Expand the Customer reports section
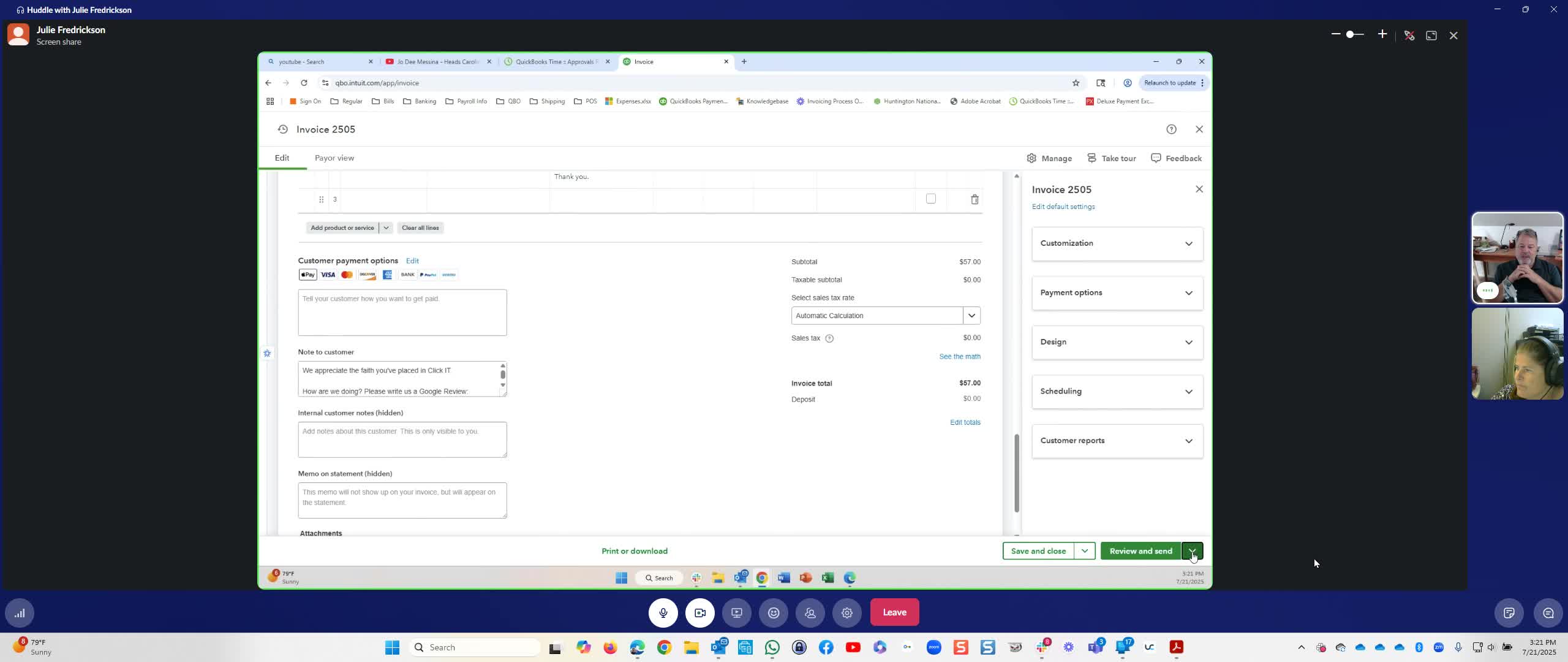Screen dimensions: 1568x662 coord(1117,441)
